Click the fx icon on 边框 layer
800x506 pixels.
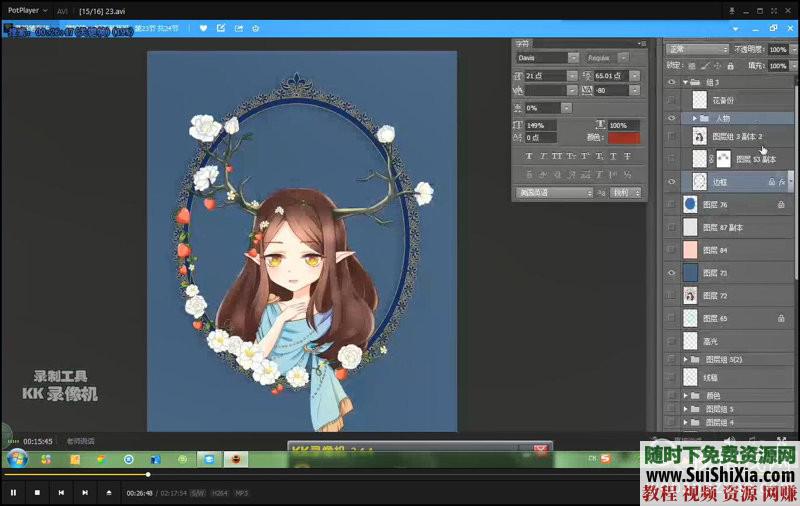[782, 182]
